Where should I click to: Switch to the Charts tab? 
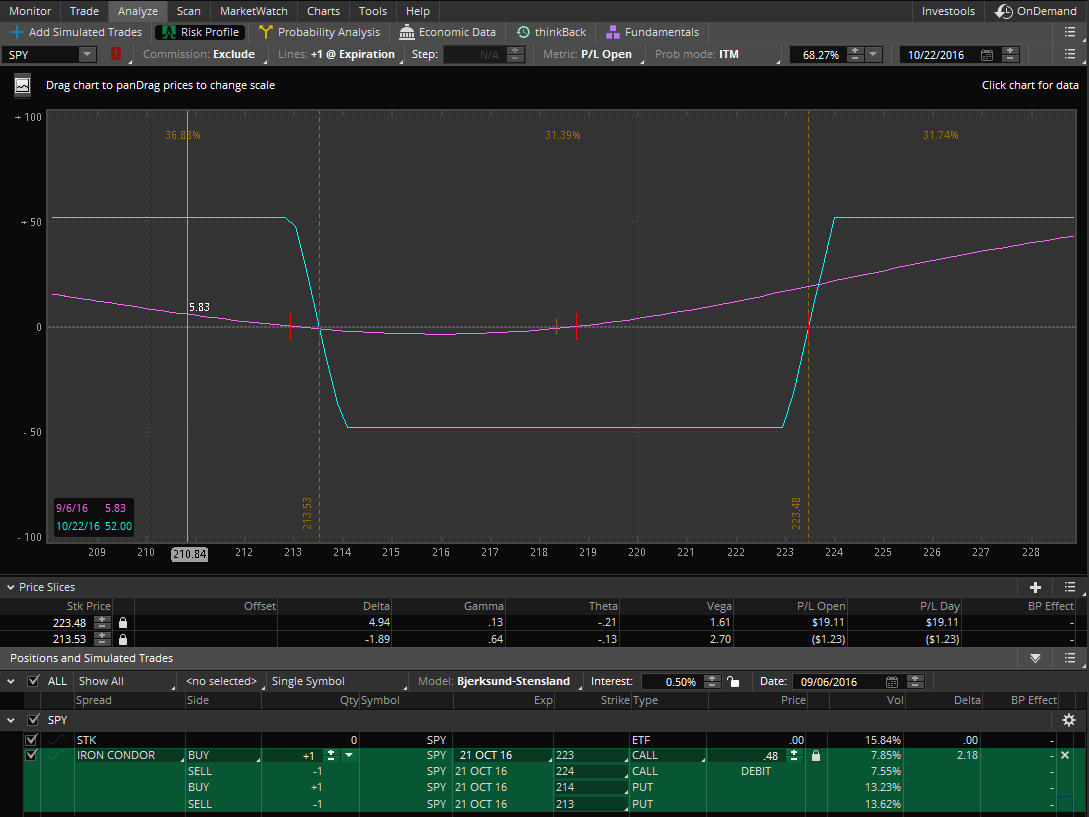click(323, 11)
